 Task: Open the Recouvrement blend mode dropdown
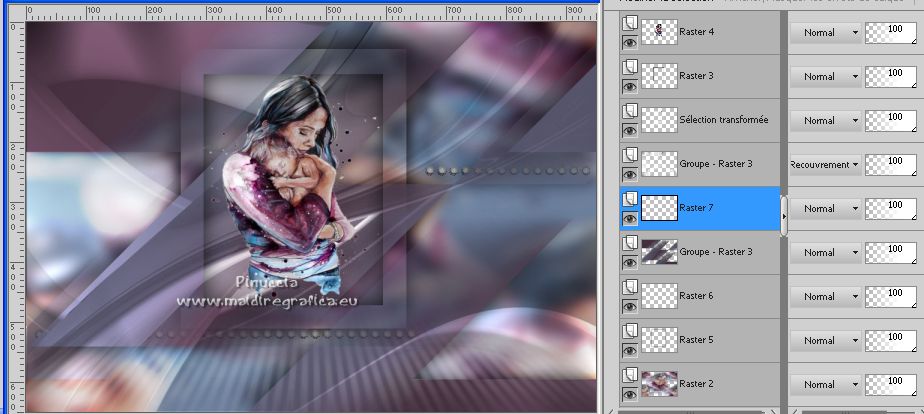[825, 164]
